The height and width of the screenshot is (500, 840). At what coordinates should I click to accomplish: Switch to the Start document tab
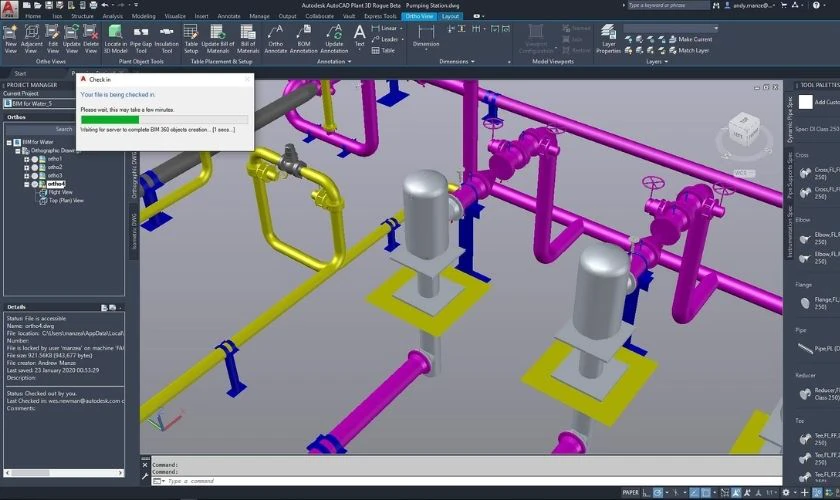(20, 73)
